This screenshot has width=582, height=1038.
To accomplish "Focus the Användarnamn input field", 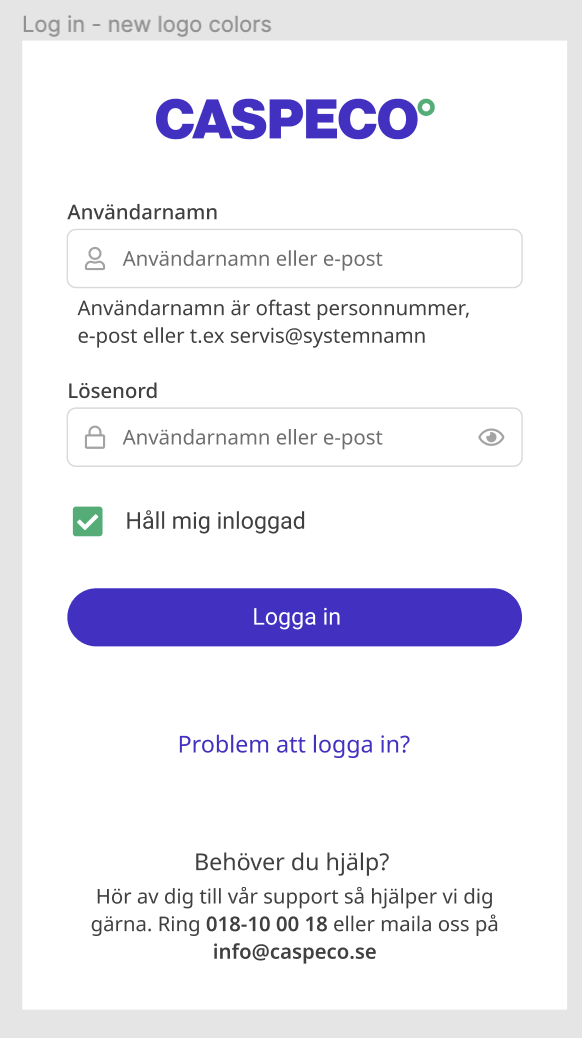I will (295, 259).
